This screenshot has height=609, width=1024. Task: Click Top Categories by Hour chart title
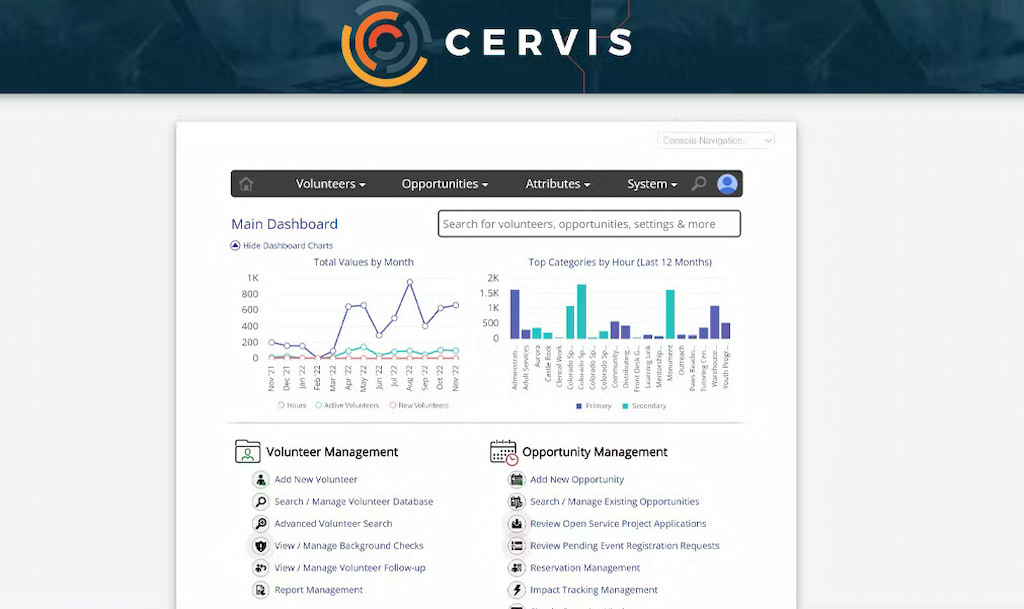620,262
